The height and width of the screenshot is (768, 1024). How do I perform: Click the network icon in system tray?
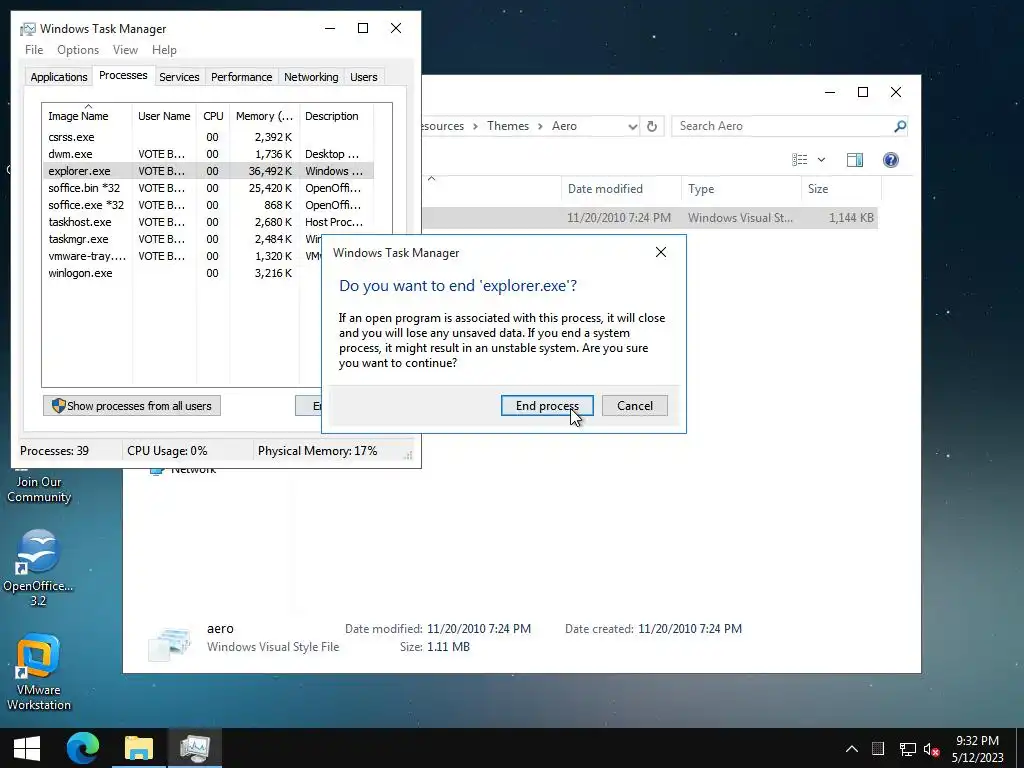907,749
